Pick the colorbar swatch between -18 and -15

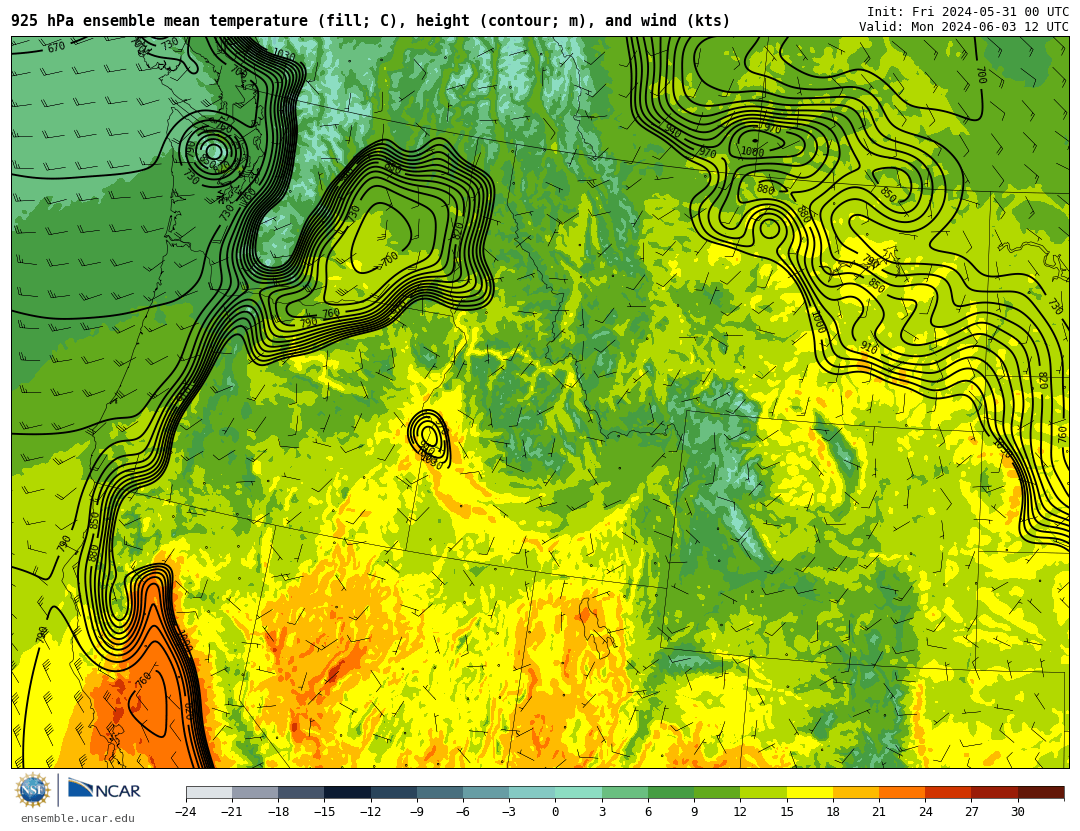click(x=302, y=792)
